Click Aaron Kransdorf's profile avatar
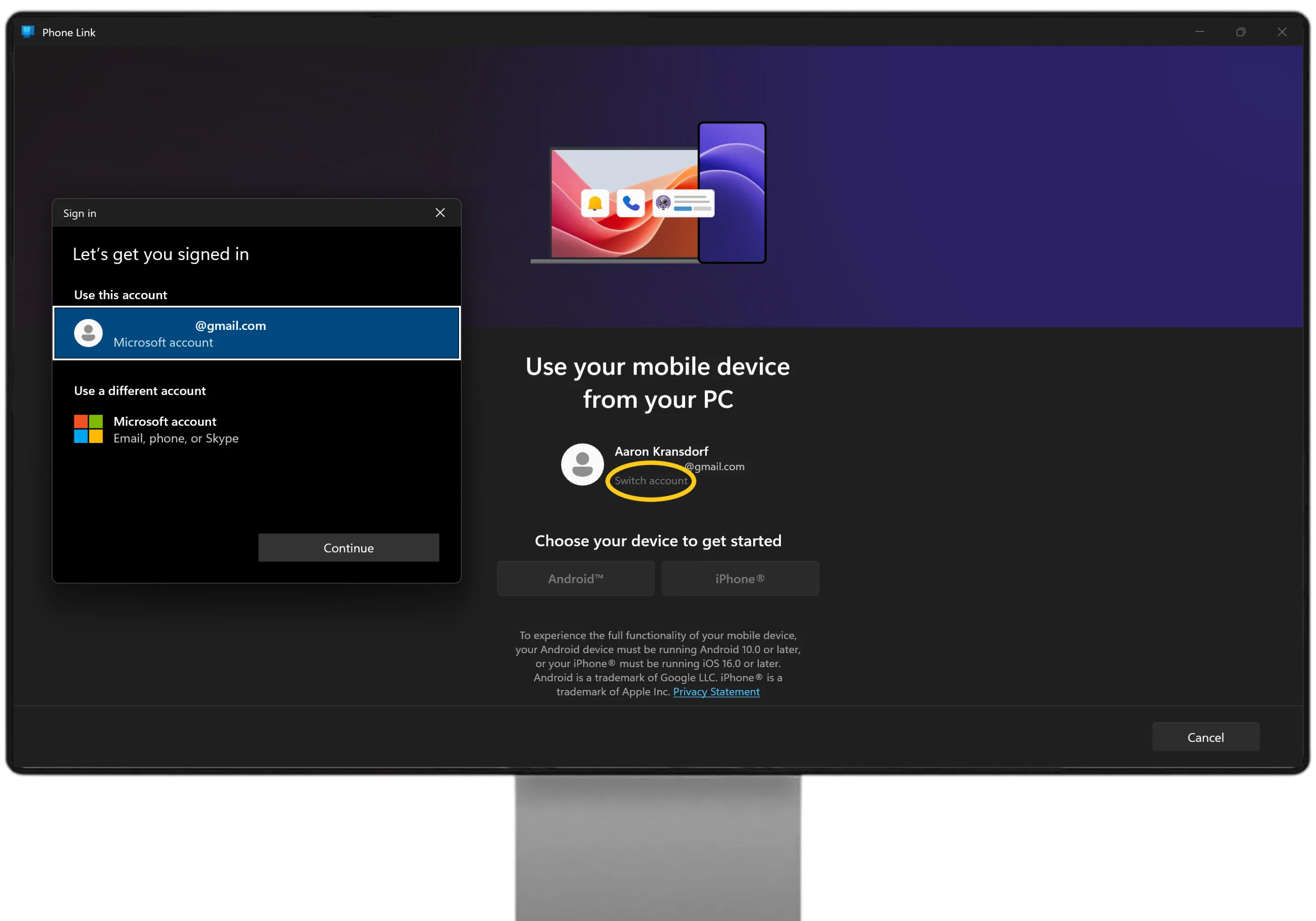The height and width of the screenshot is (921, 1316). click(582, 464)
